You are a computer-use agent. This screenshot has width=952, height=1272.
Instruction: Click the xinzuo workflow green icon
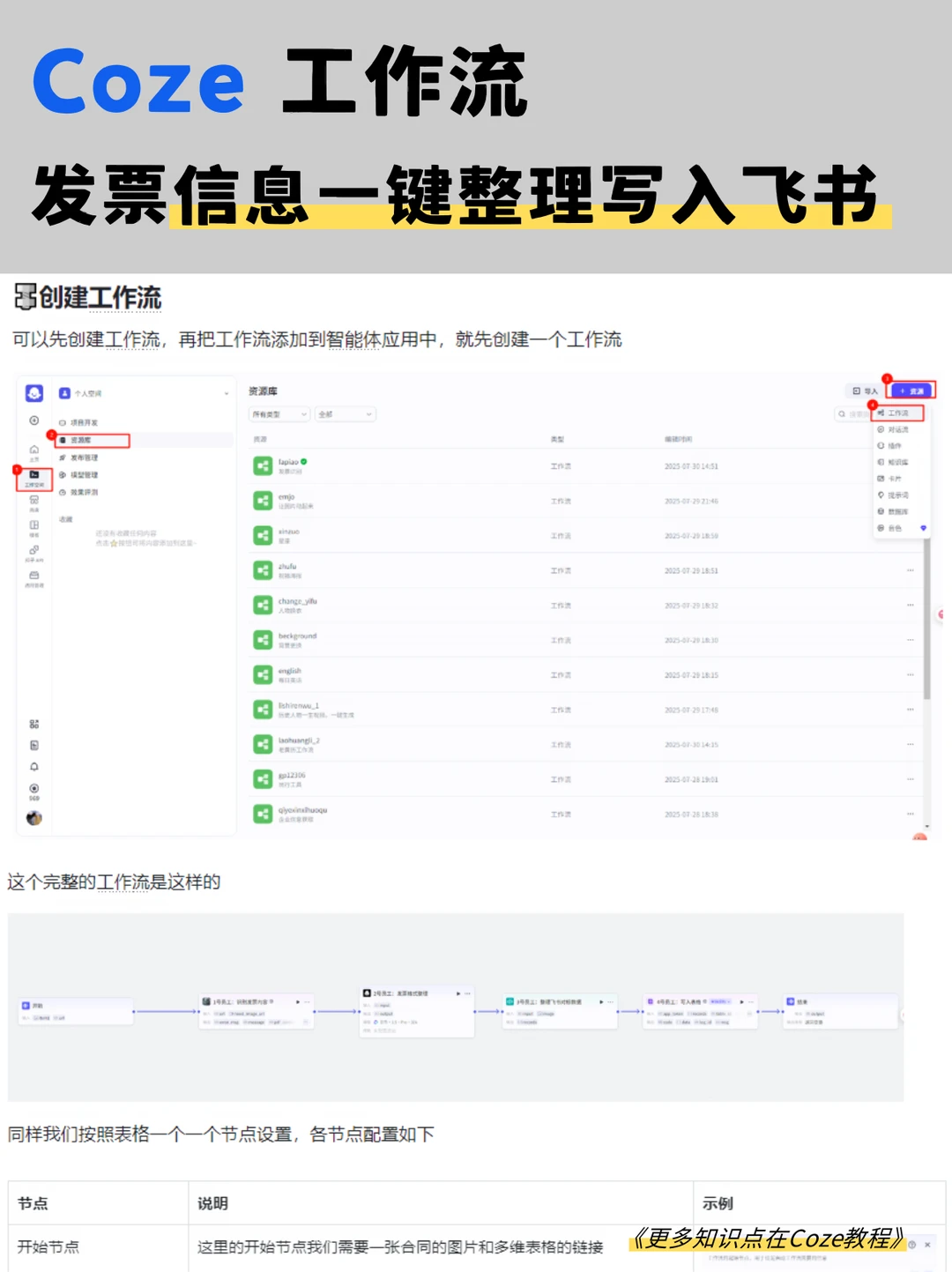(x=263, y=535)
